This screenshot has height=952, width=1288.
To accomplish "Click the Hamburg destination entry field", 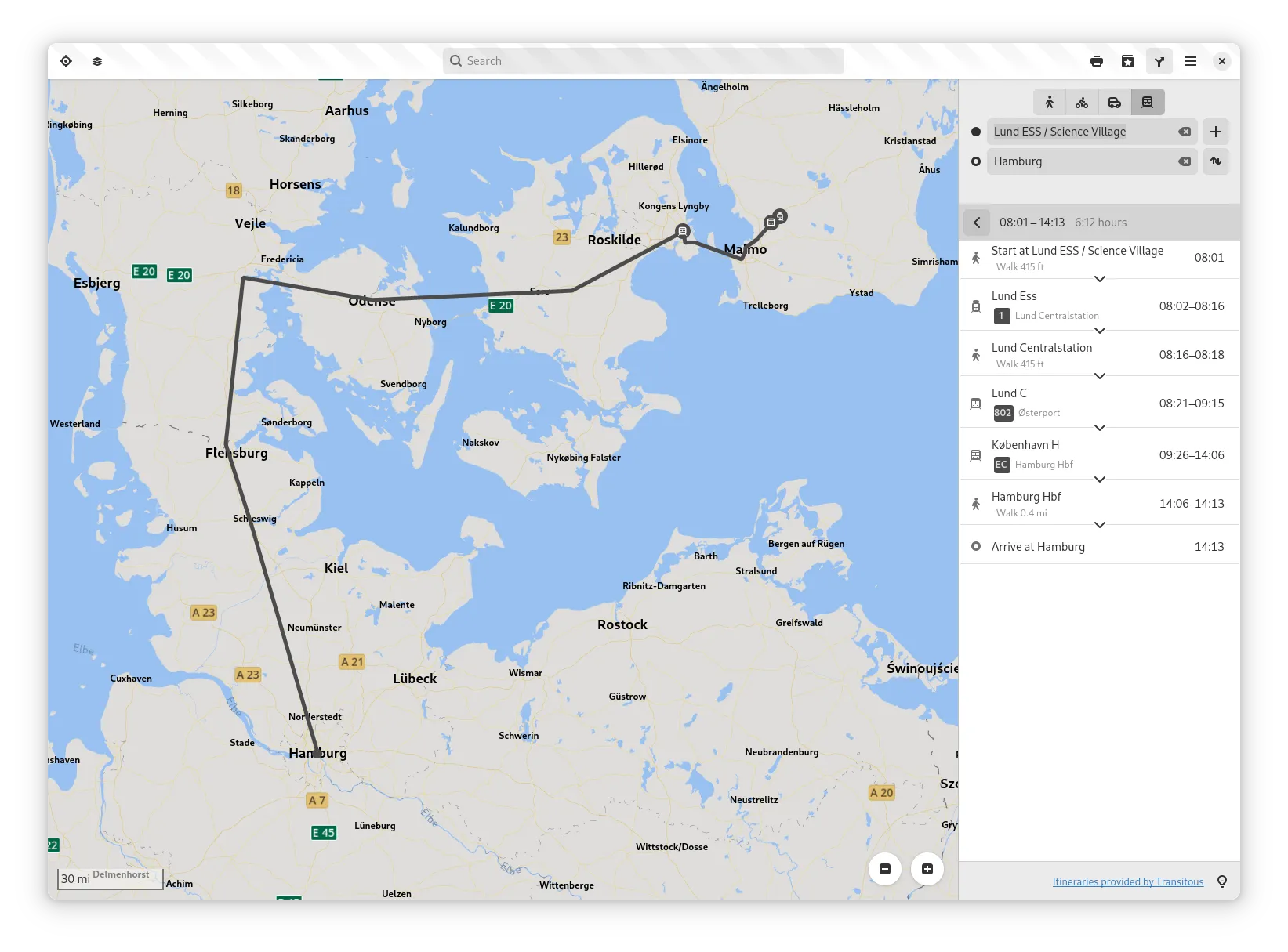I will tap(1091, 161).
